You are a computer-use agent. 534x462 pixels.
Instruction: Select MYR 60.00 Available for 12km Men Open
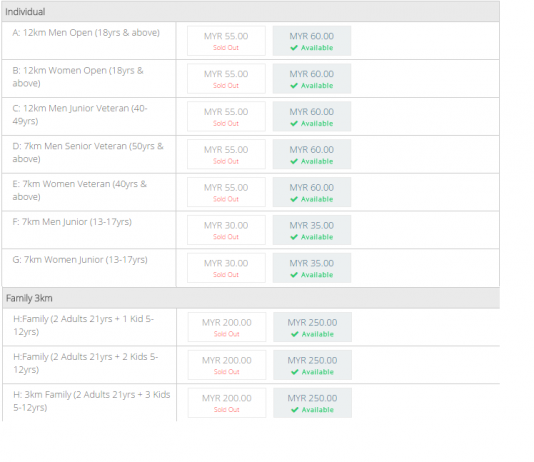pos(312,41)
